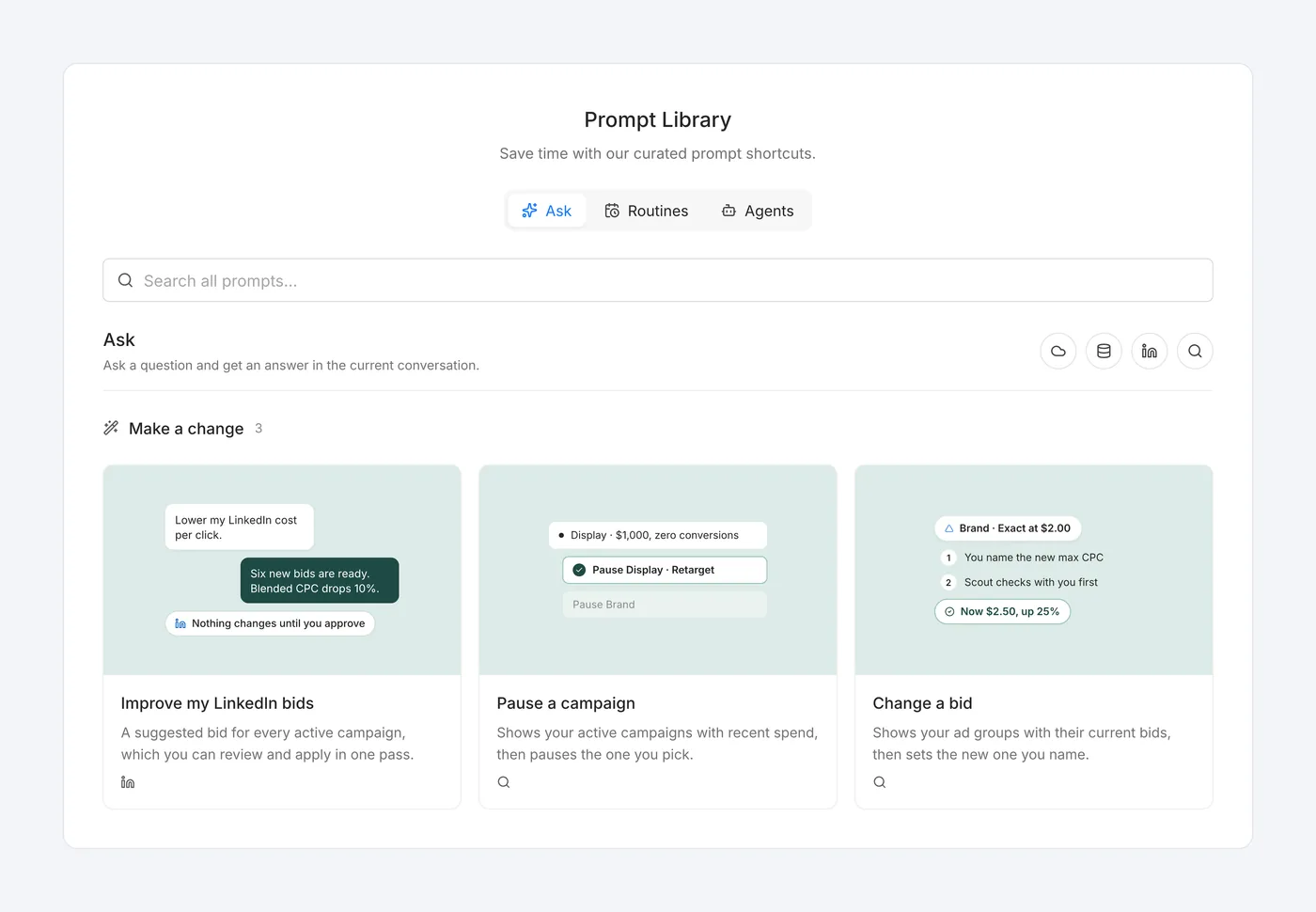Click the You name the new max CPC step

point(1022,558)
